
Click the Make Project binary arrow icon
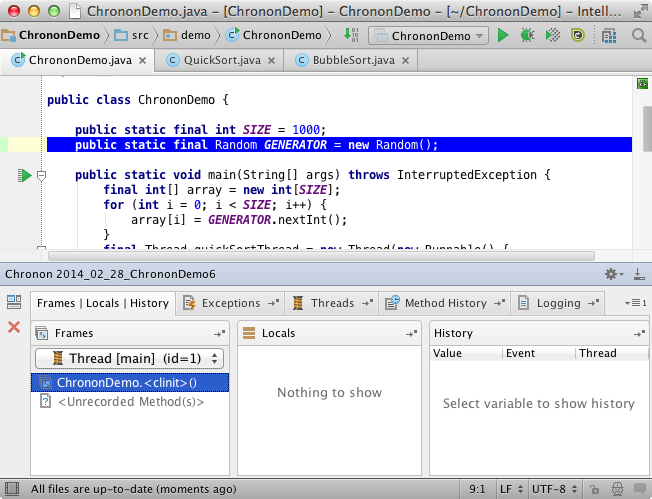click(351, 35)
